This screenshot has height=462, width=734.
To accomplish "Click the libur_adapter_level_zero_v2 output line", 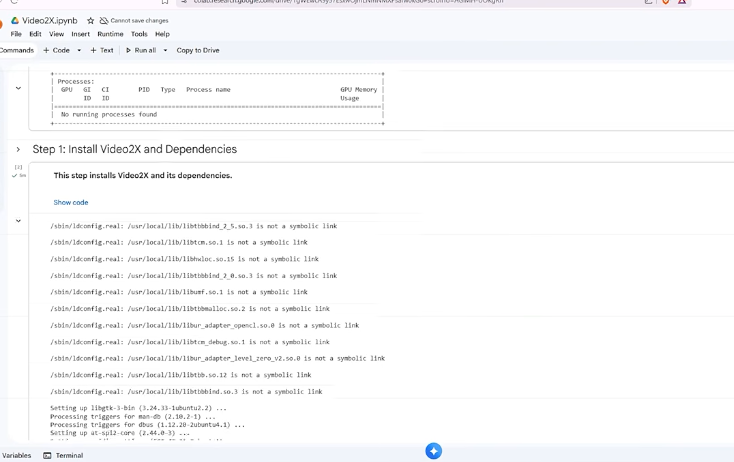I will pos(217,359).
